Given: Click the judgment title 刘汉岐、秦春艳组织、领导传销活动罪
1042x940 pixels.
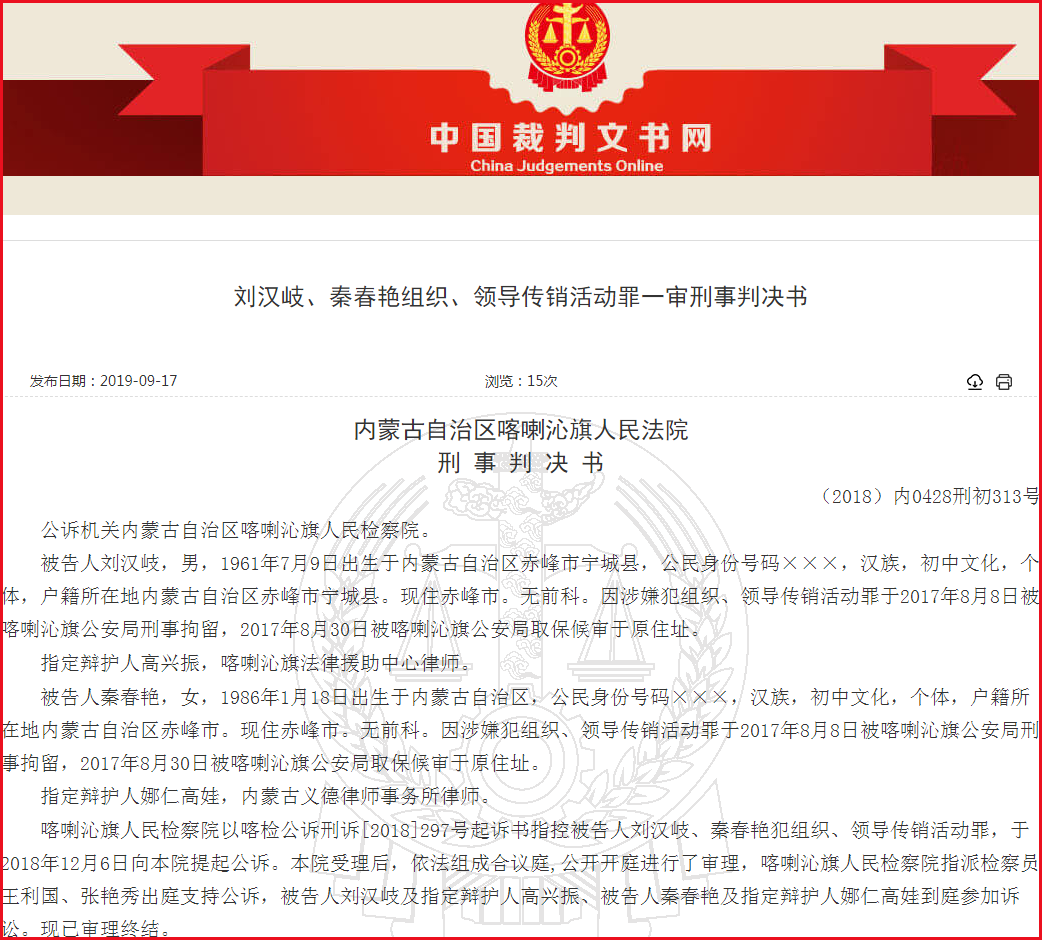Looking at the screenshot, I should click(x=520, y=296).
